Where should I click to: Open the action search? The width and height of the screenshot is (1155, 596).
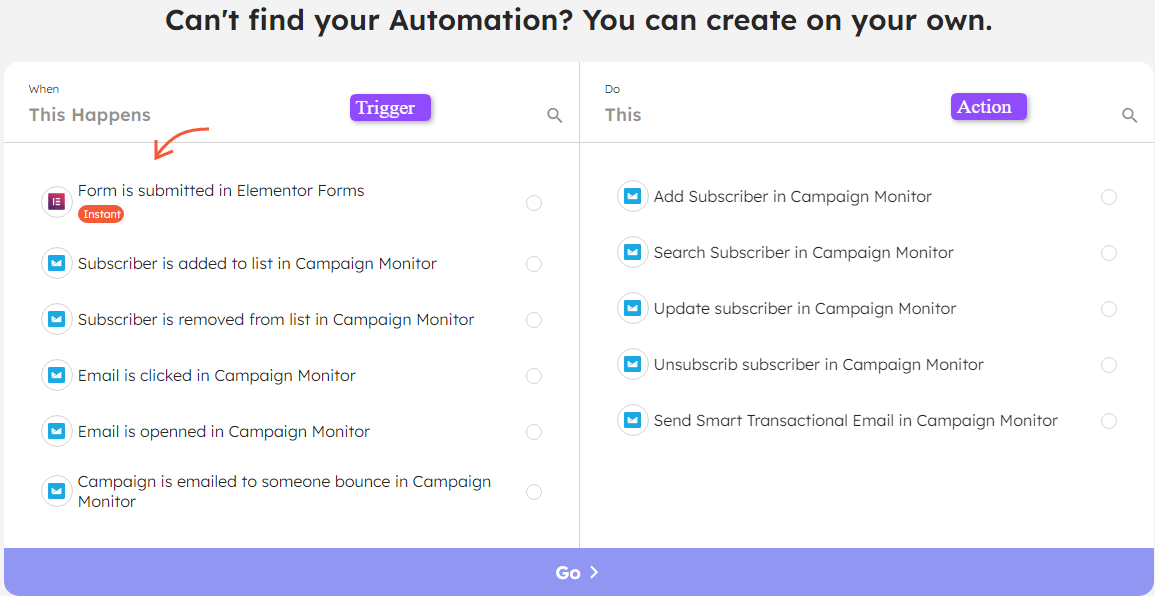[1129, 115]
